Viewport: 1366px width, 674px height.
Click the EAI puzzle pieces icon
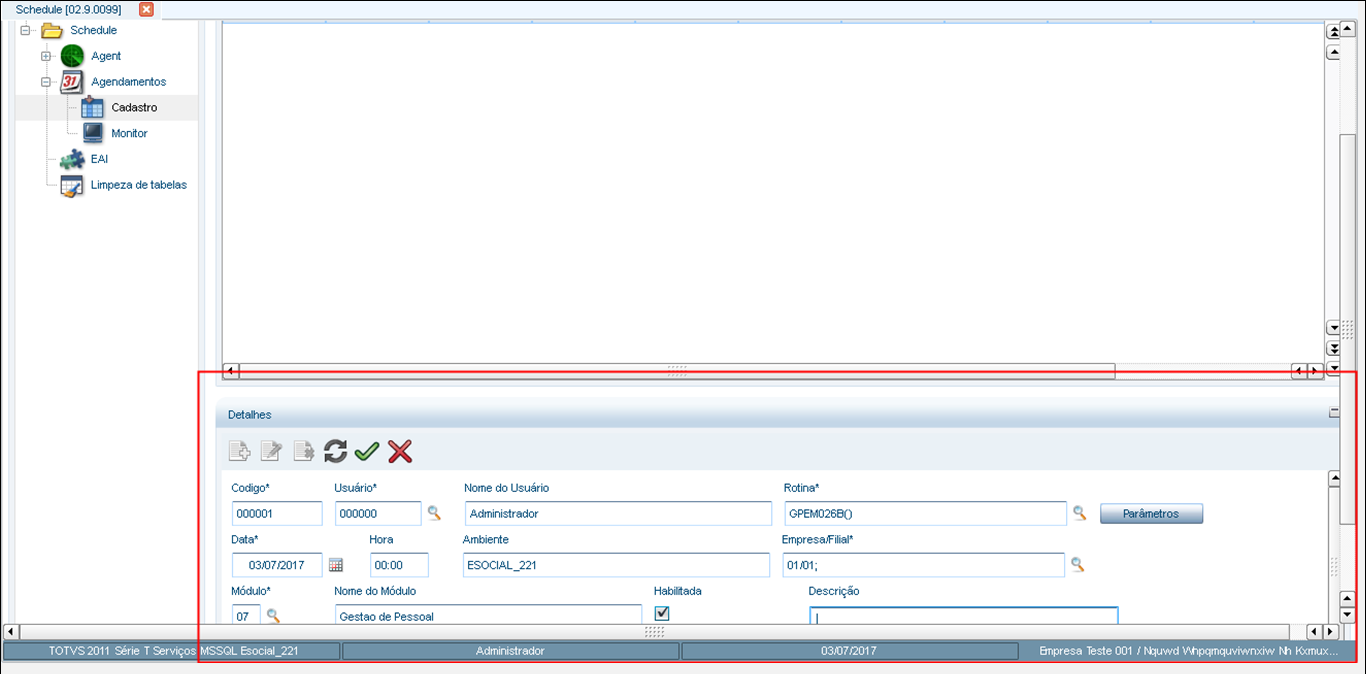72,159
